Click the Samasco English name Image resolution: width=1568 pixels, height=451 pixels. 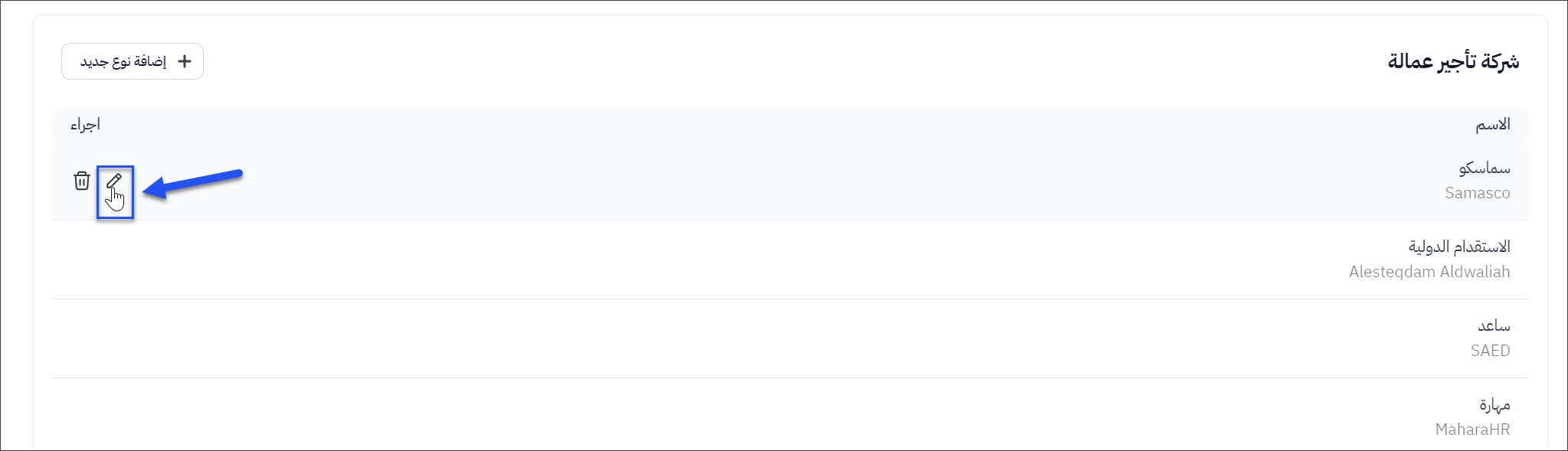[1477, 193]
